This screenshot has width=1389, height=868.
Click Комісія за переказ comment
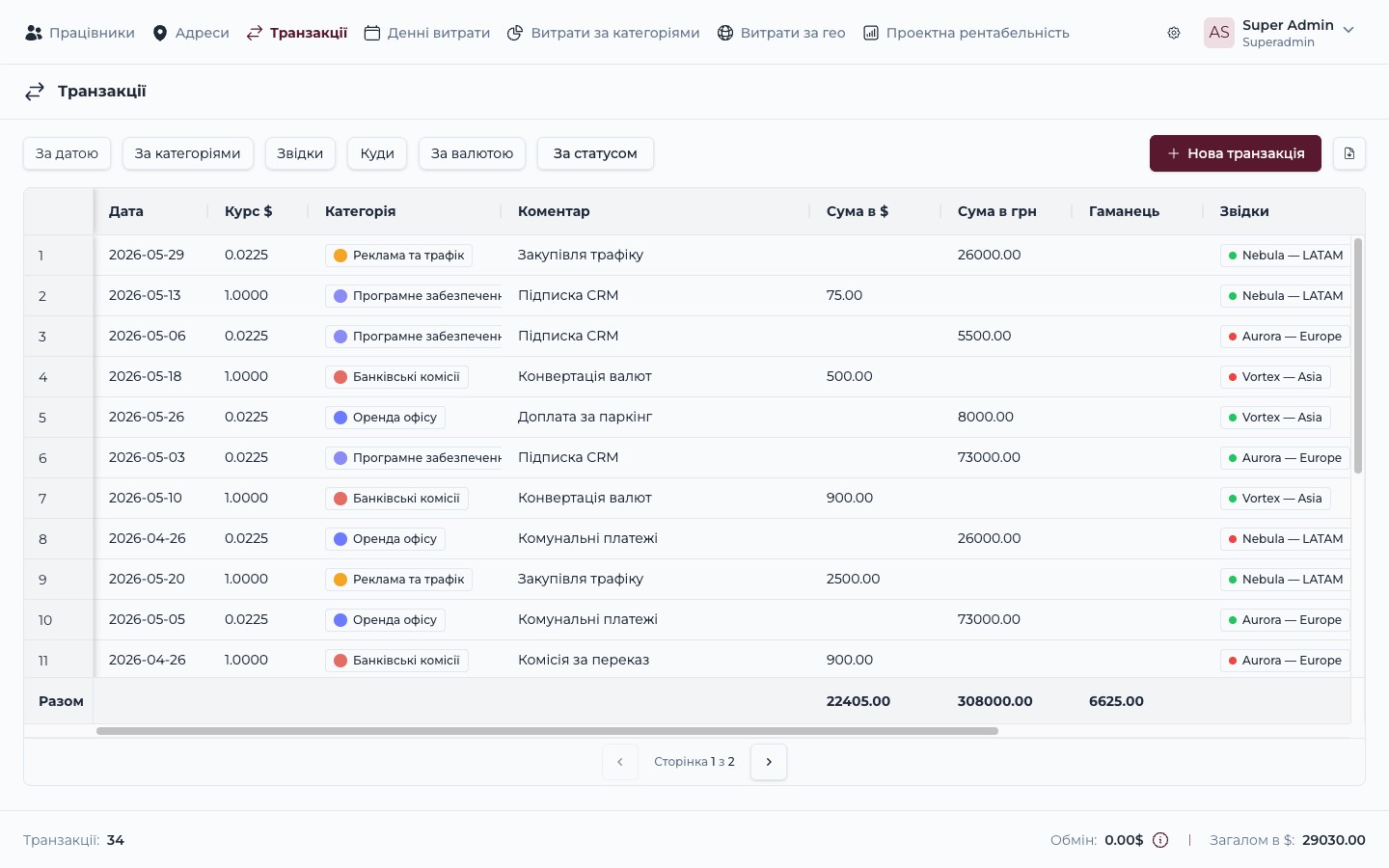584,660
